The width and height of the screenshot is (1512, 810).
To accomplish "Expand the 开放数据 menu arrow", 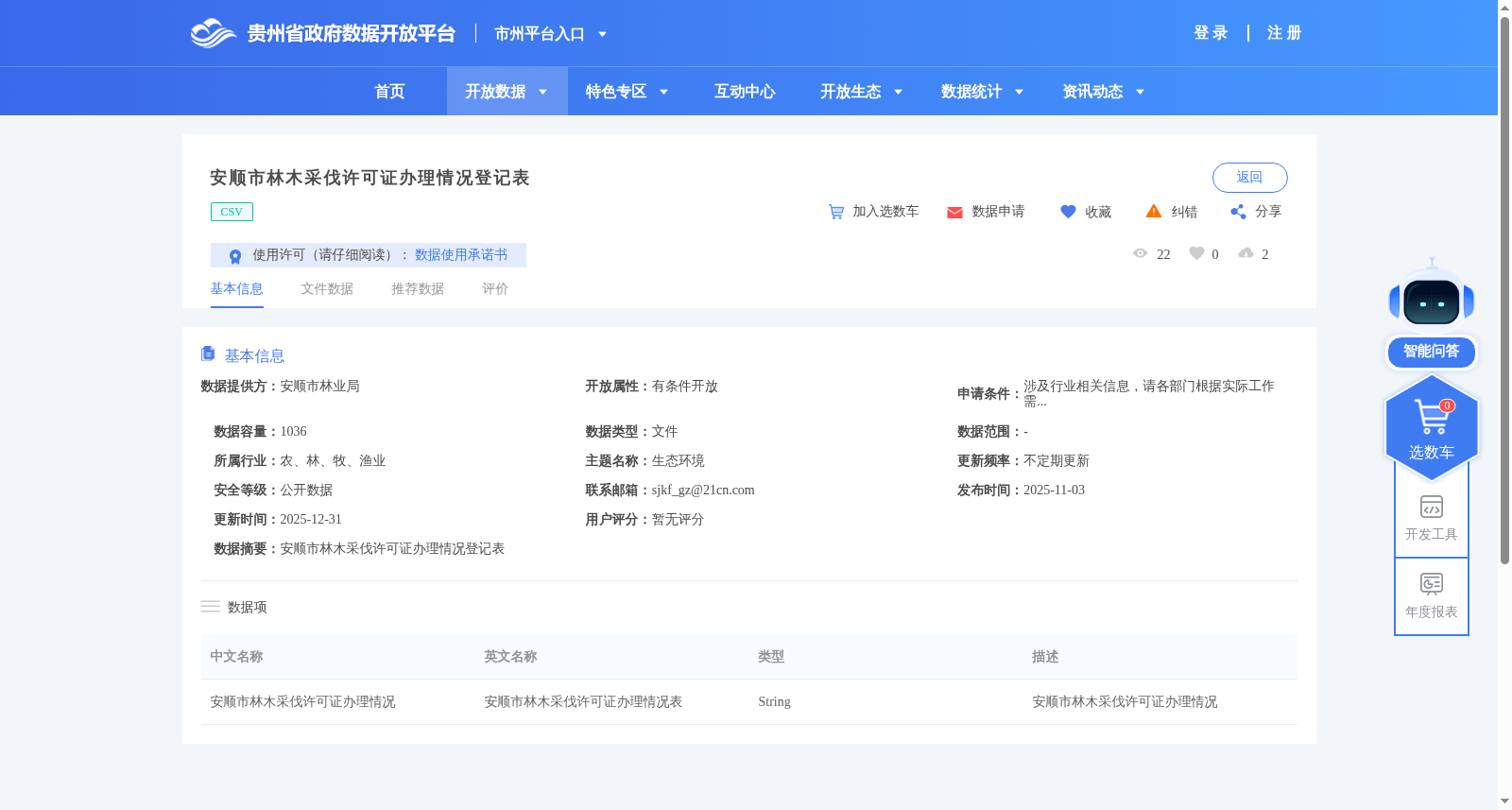I will (x=543, y=92).
